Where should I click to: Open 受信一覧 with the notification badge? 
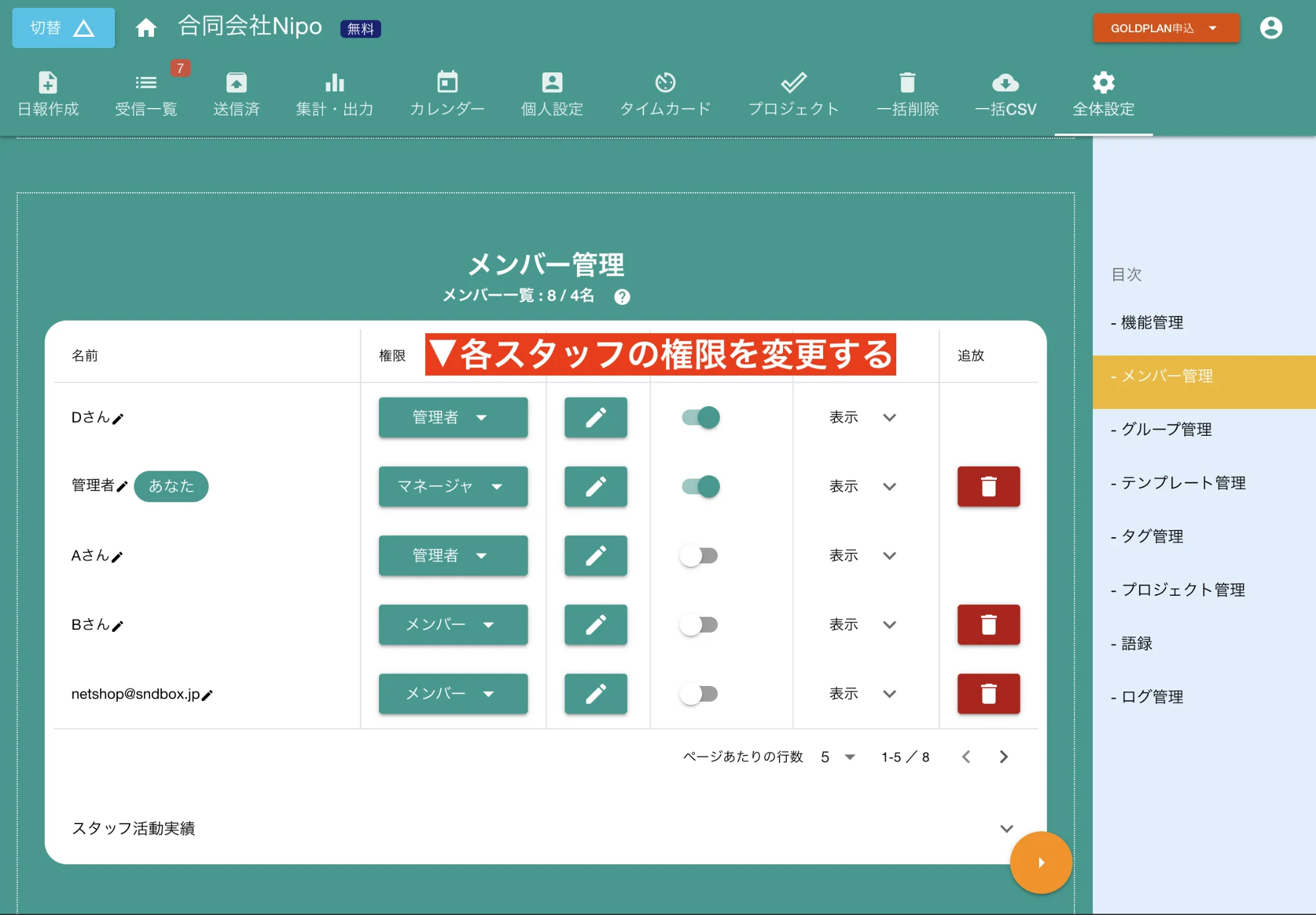(x=146, y=92)
